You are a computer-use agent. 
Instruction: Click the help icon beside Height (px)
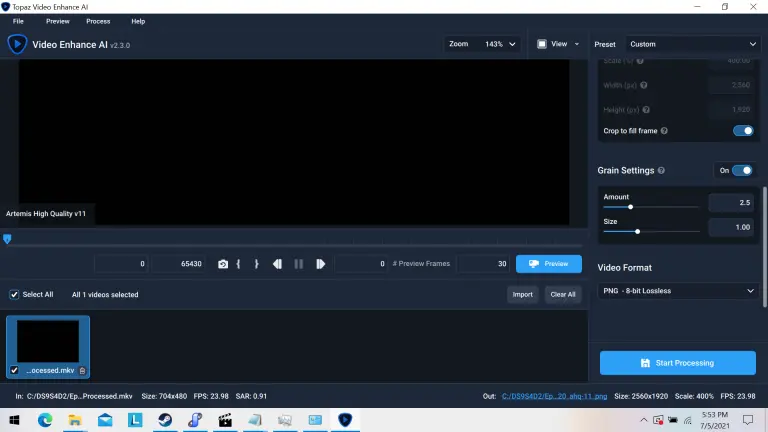pyautogui.click(x=646, y=110)
